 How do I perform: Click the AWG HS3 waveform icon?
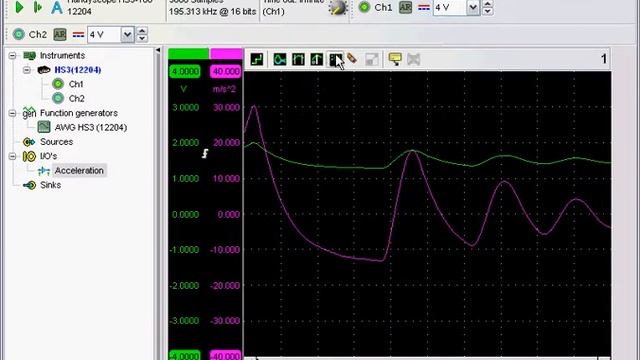[x=44, y=127]
